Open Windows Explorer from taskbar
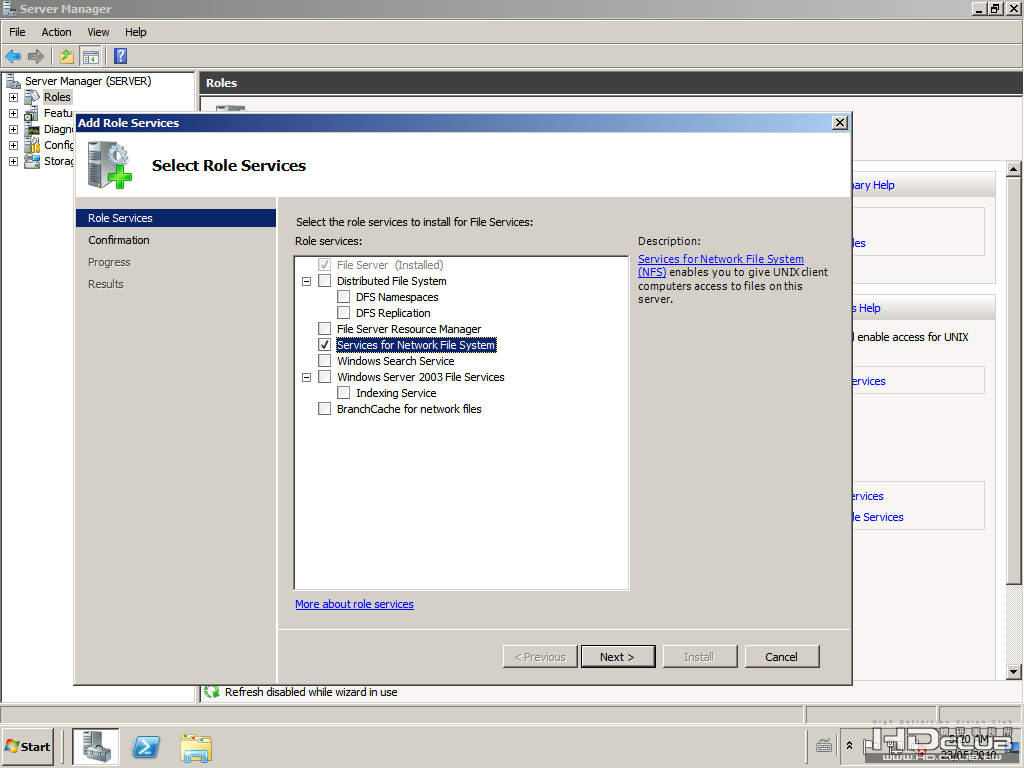The width and height of the screenshot is (1024, 768). click(196, 748)
